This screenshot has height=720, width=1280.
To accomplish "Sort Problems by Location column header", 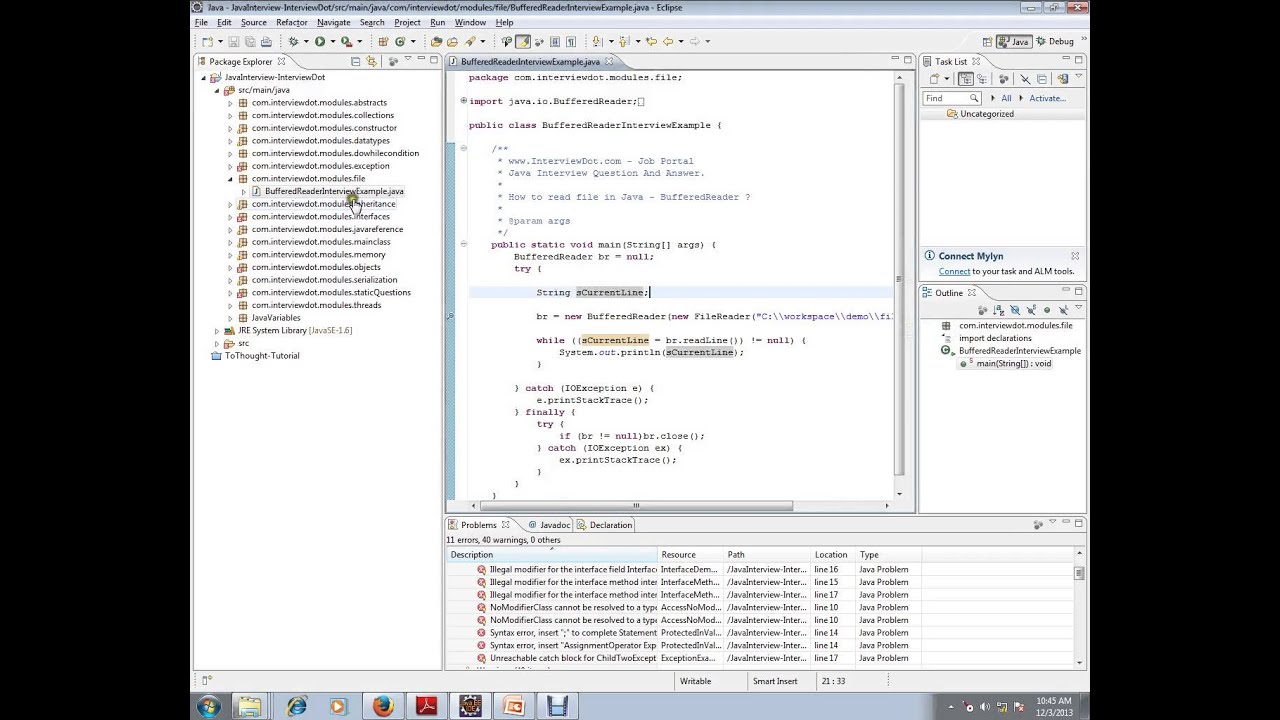I will (830, 555).
